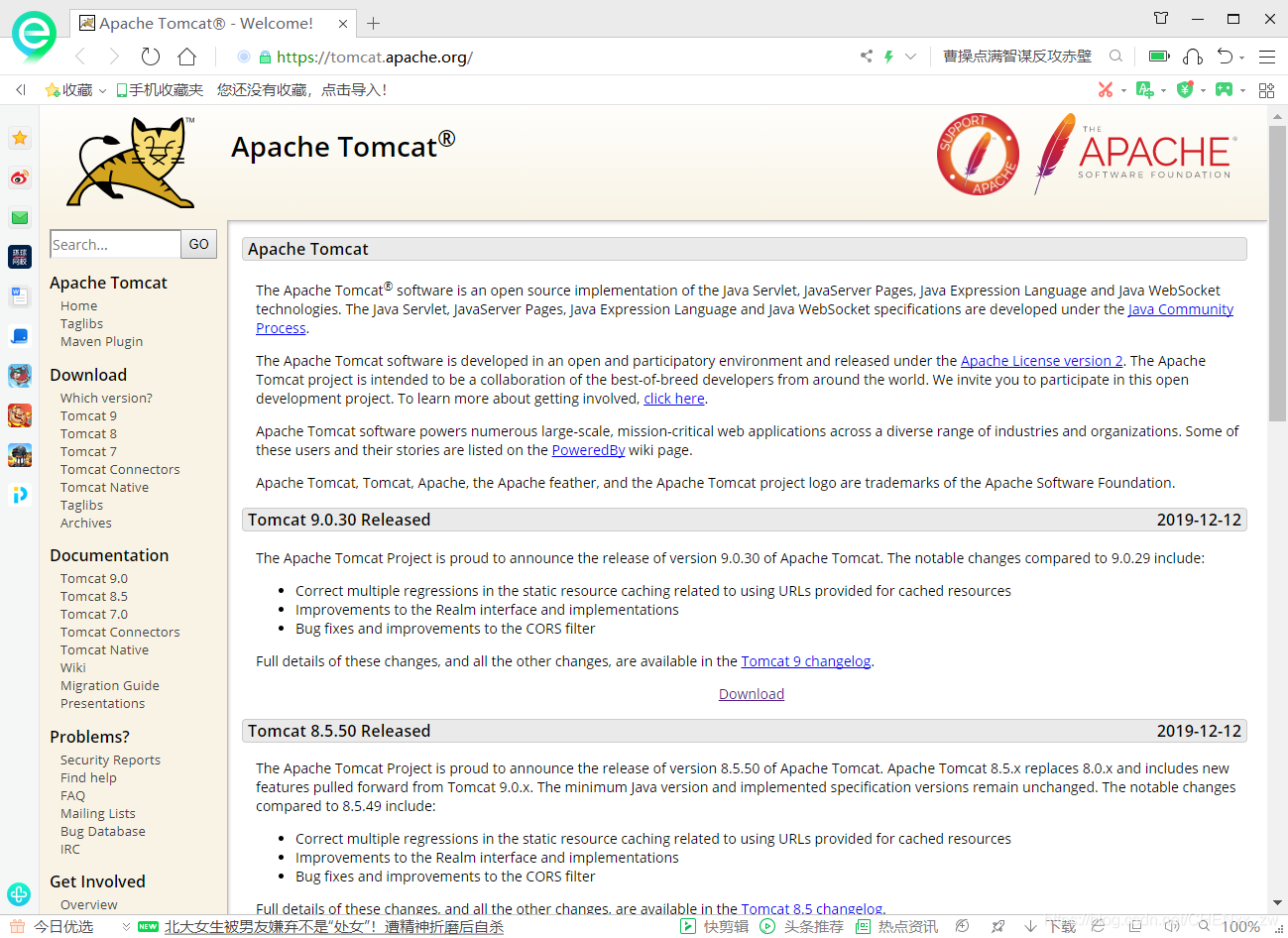Image resolution: width=1288 pixels, height=938 pixels.
Task: Click the green secure padlock icon
Action: [x=265, y=58]
